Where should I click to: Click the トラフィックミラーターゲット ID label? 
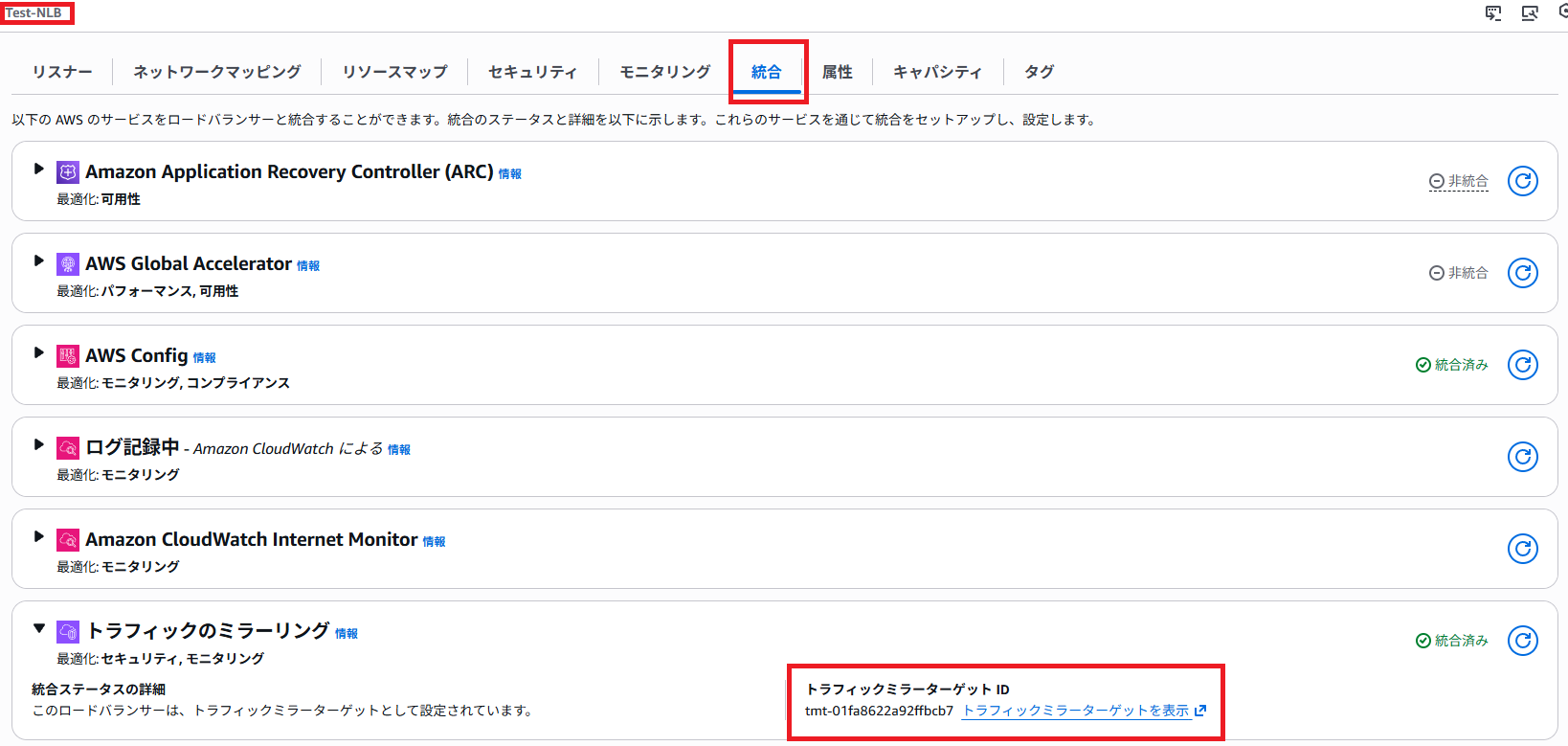click(907, 689)
